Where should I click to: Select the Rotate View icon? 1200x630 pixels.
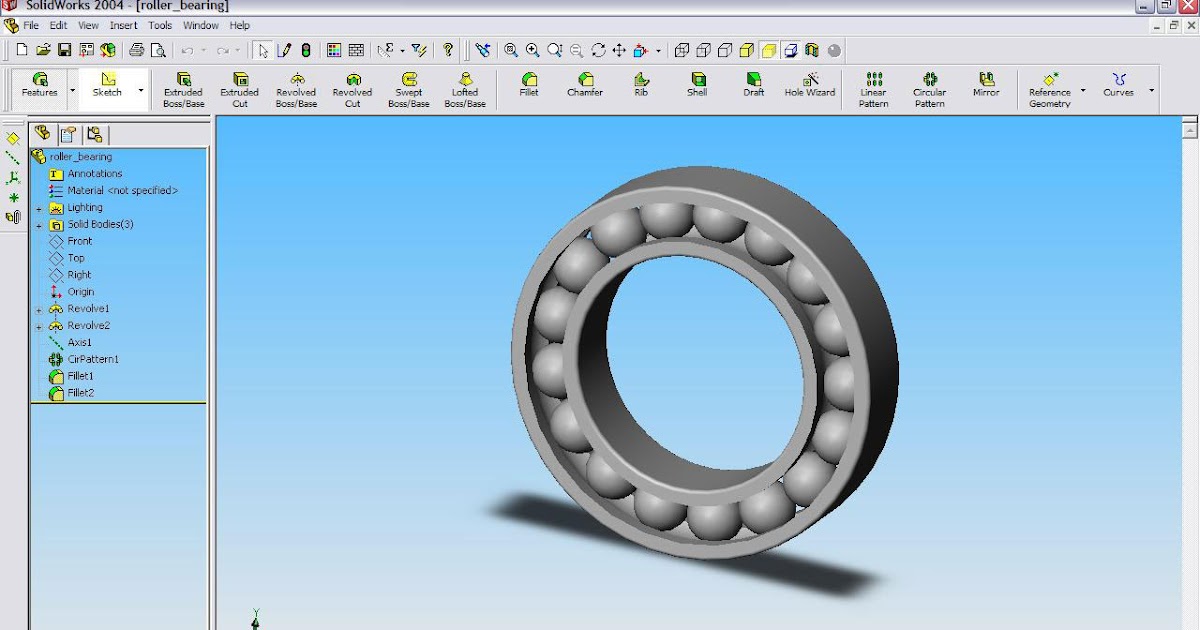(x=598, y=49)
